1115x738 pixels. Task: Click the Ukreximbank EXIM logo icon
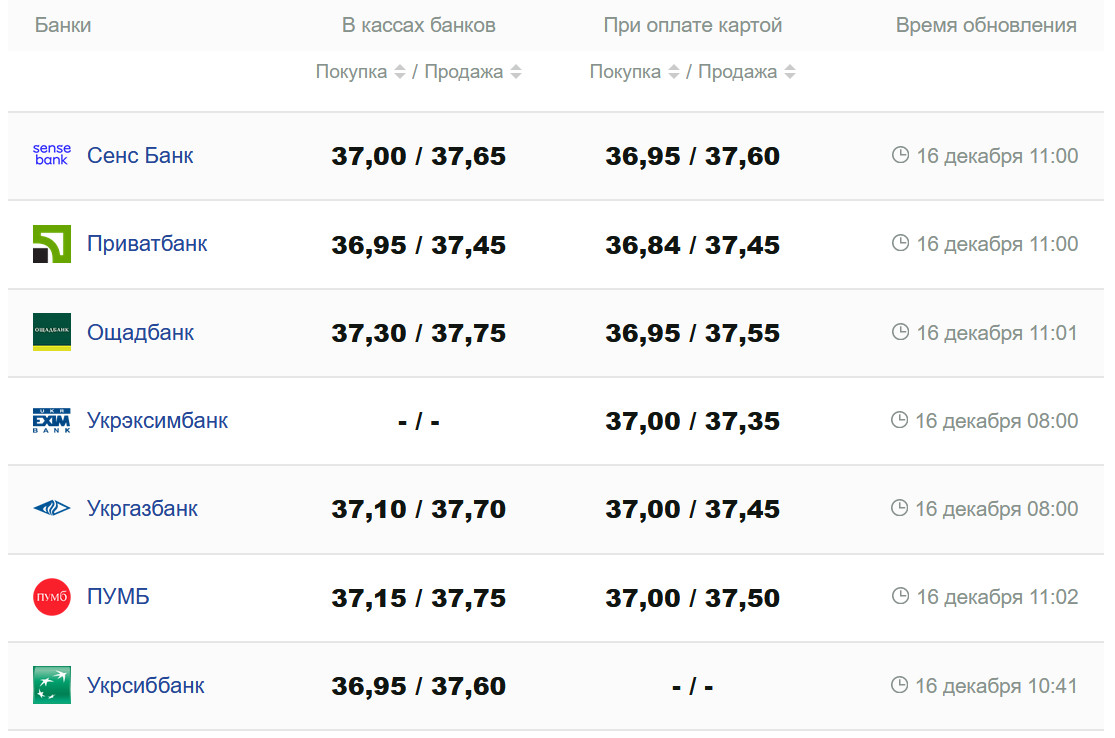(x=51, y=421)
